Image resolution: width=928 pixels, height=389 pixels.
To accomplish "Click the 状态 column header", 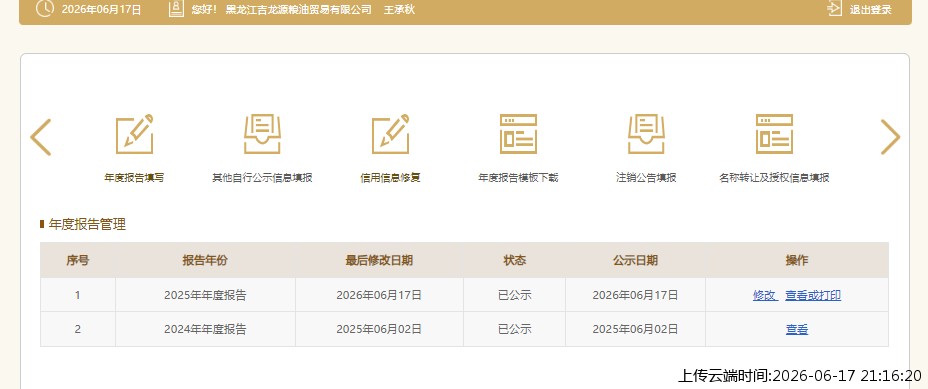I will [514, 260].
